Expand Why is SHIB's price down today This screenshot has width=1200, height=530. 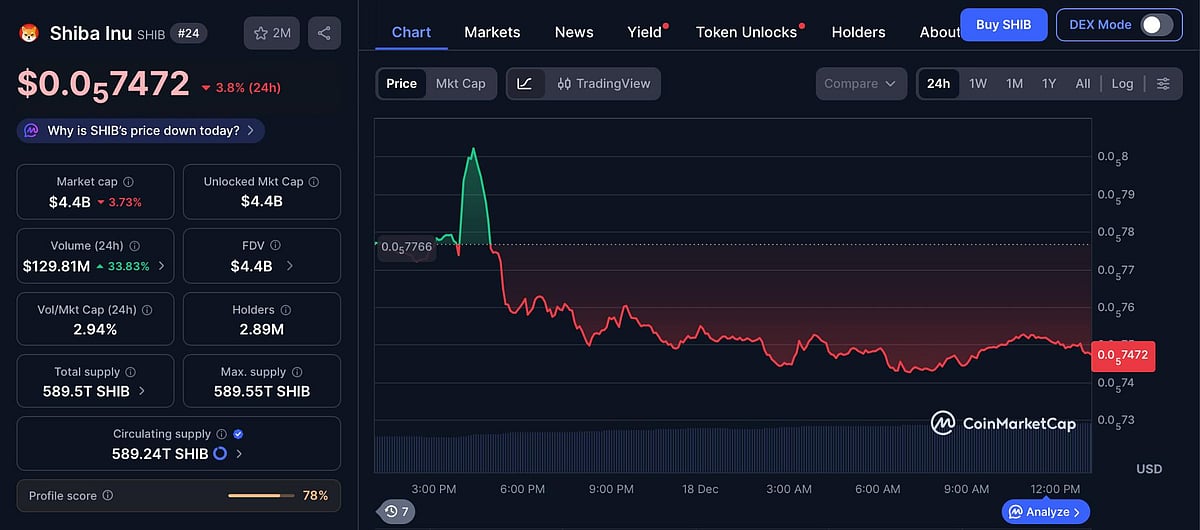coord(141,130)
